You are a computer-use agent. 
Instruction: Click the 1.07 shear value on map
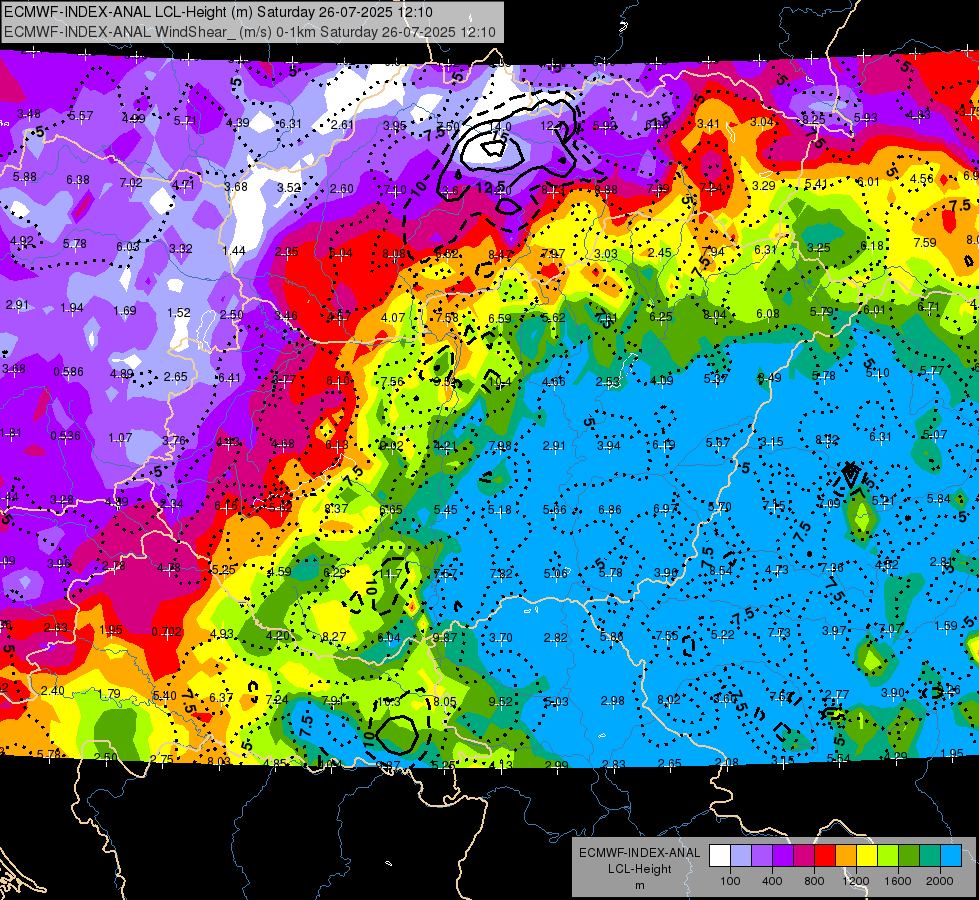pyautogui.click(x=120, y=438)
